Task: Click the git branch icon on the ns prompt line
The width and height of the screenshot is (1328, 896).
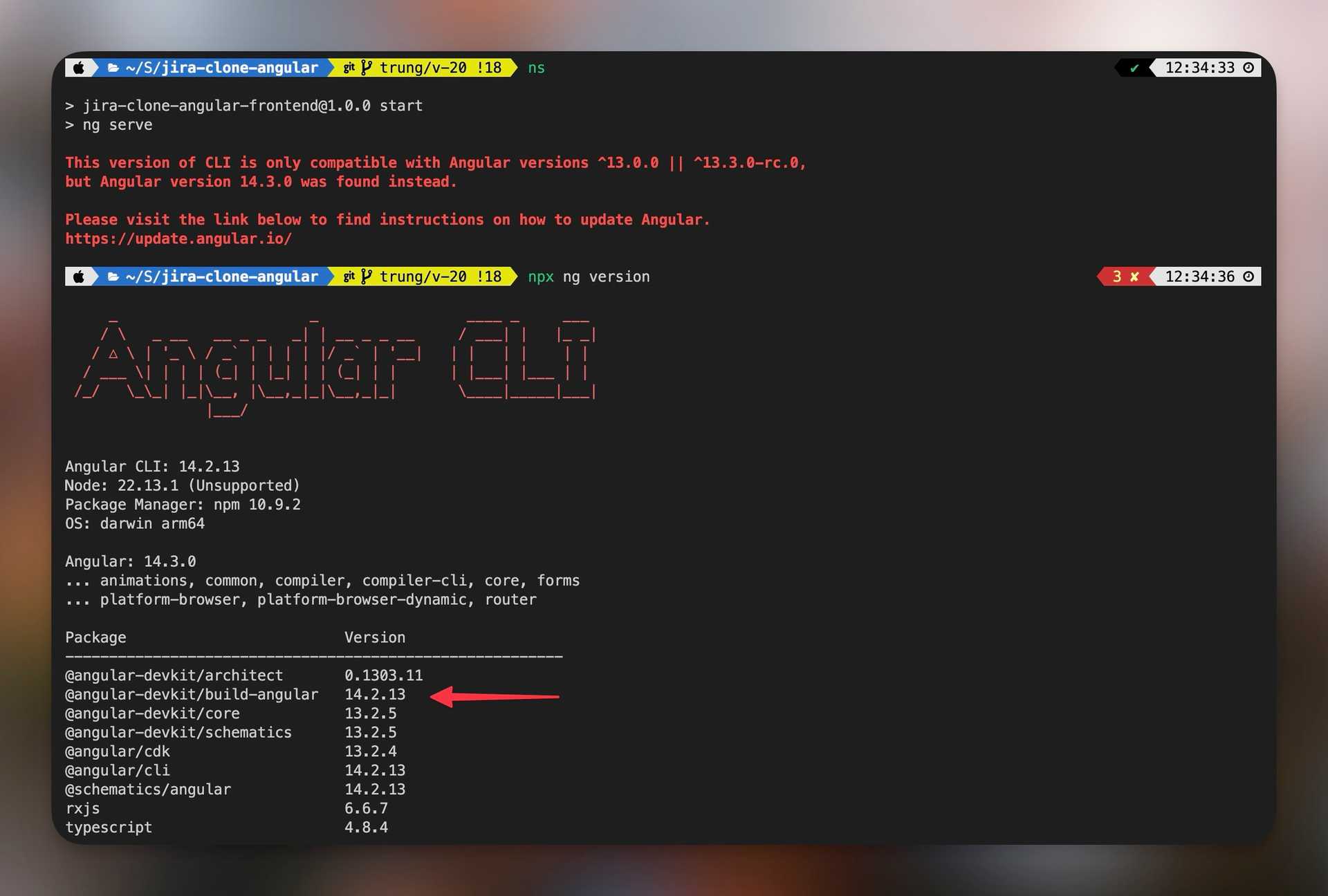Action: 367,67
